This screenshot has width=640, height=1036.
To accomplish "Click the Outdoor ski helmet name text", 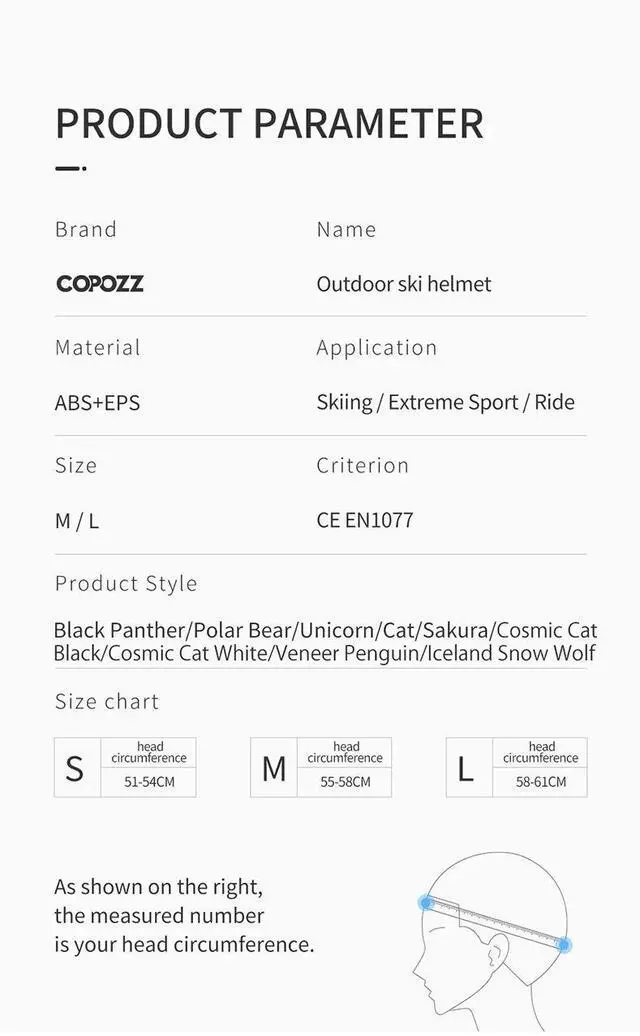I will (404, 284).
